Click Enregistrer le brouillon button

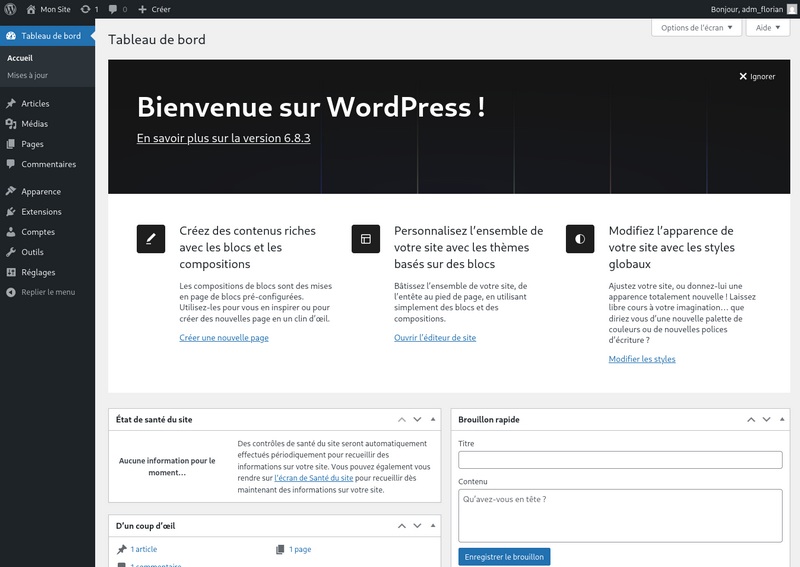504,557
